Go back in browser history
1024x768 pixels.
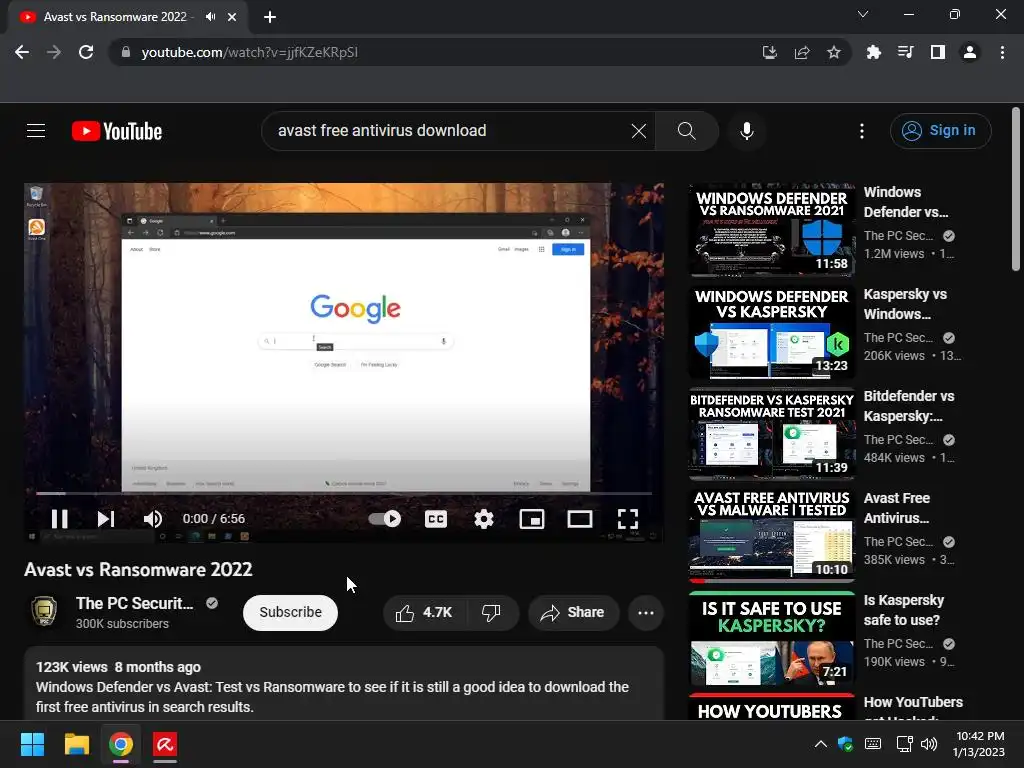[x=22, y=52]
